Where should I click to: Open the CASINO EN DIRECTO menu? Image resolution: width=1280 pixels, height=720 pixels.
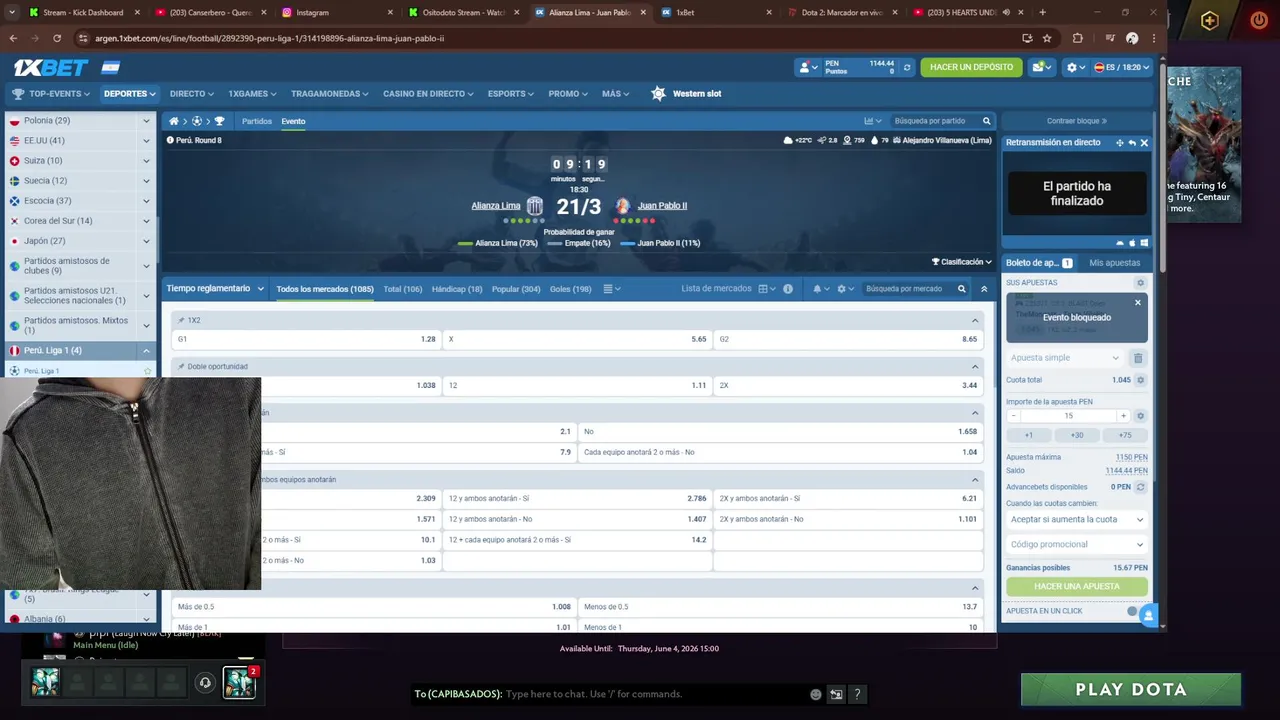click(428, 94)
